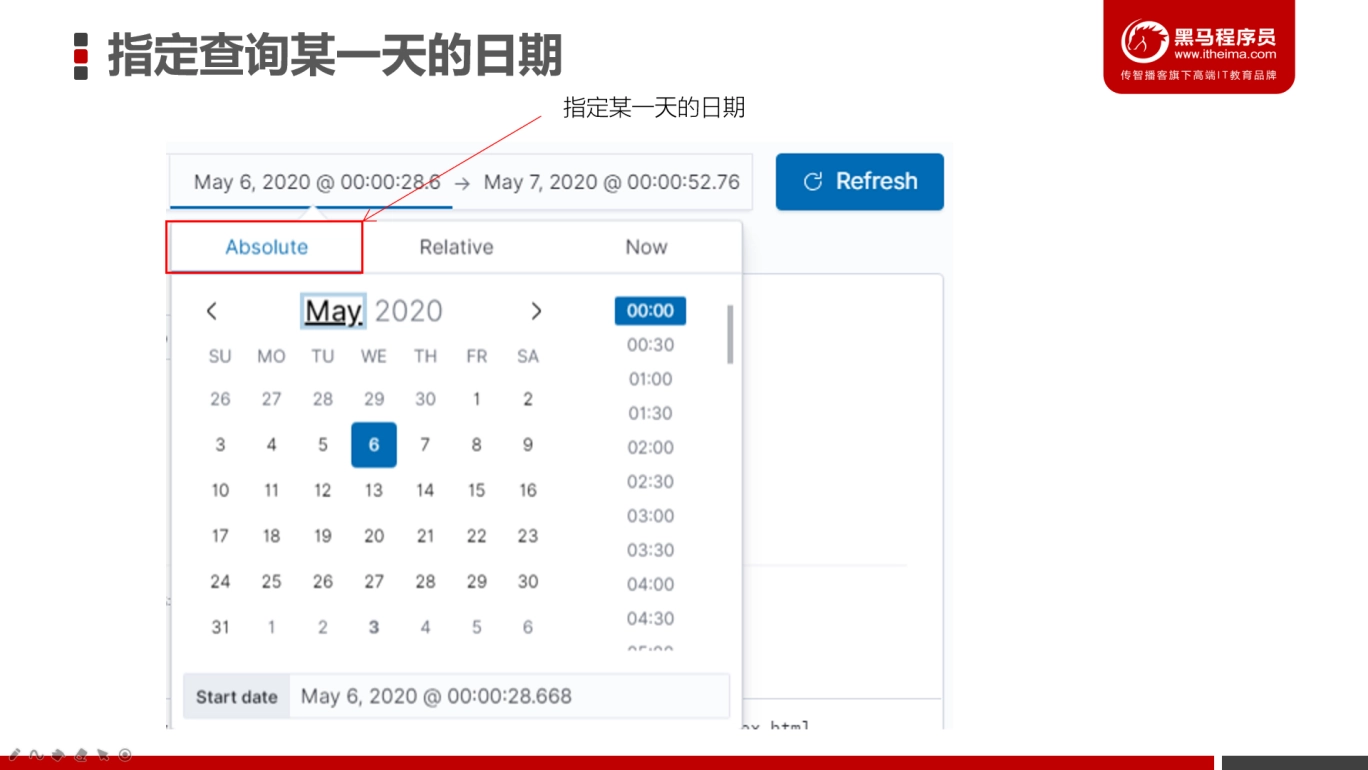Pick day 25 in the calendar
1368x770 pixels.
[271, 581]
